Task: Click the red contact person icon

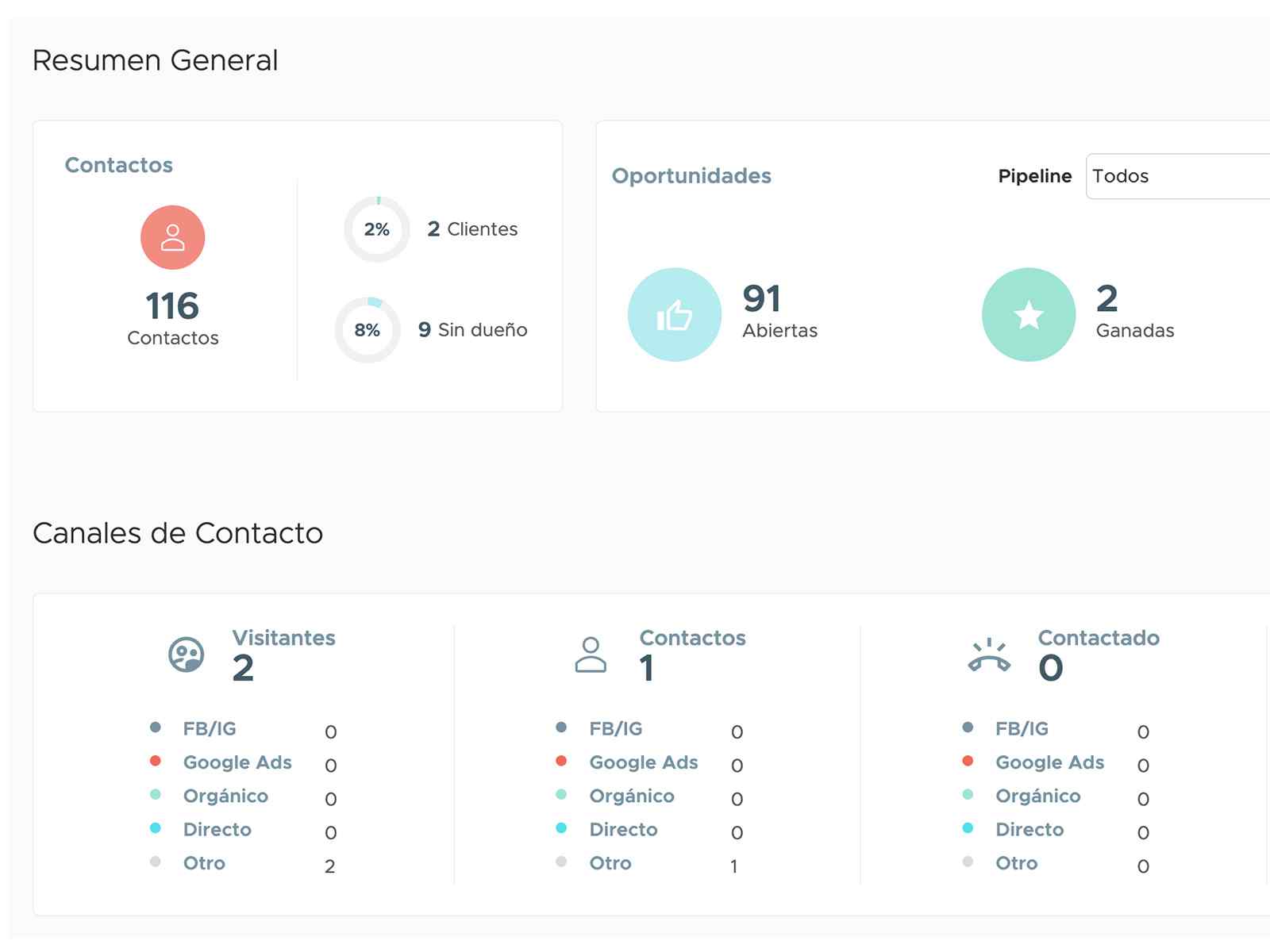Action: (173, 236)
